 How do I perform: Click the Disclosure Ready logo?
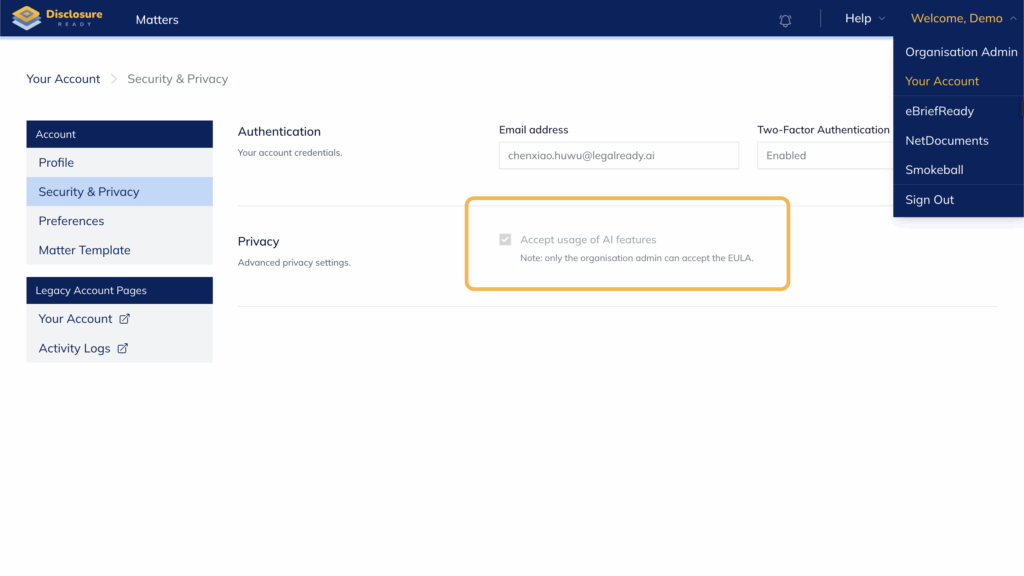pos(56,19)
